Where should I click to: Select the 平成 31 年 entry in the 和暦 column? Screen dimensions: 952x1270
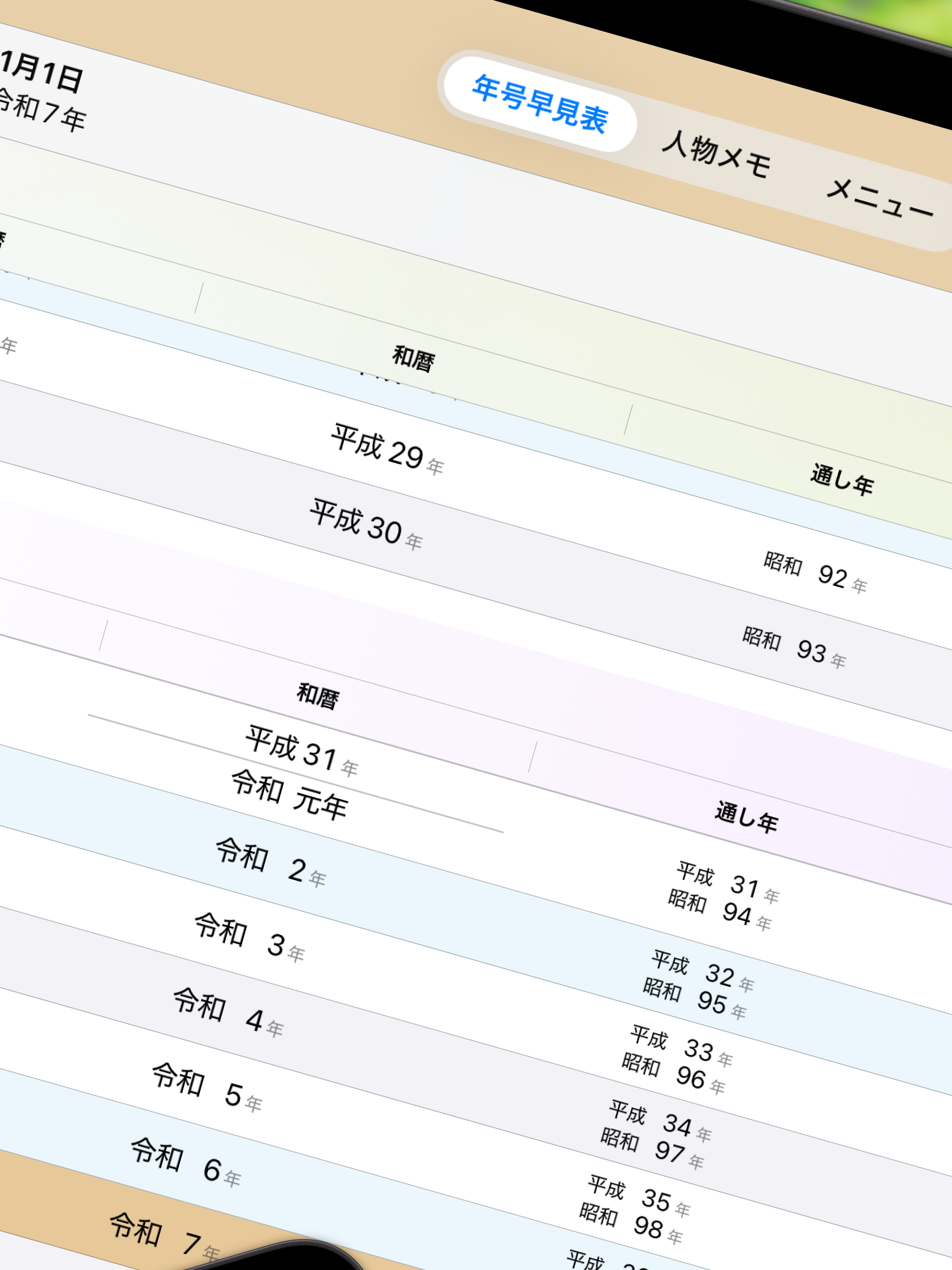pyautogui.click(x=302, y=751)
